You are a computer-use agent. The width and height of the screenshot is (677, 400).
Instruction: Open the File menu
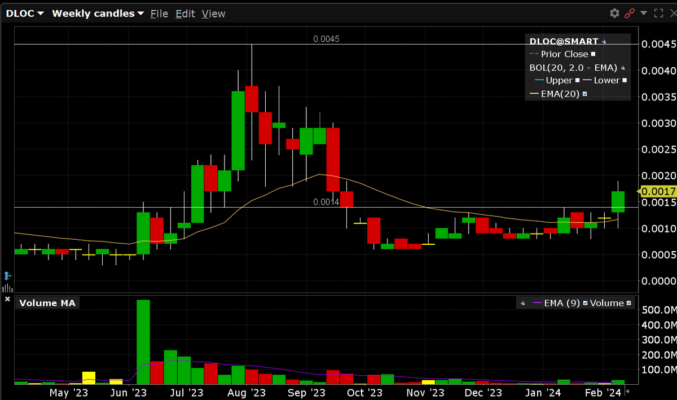tap(159, 14)
